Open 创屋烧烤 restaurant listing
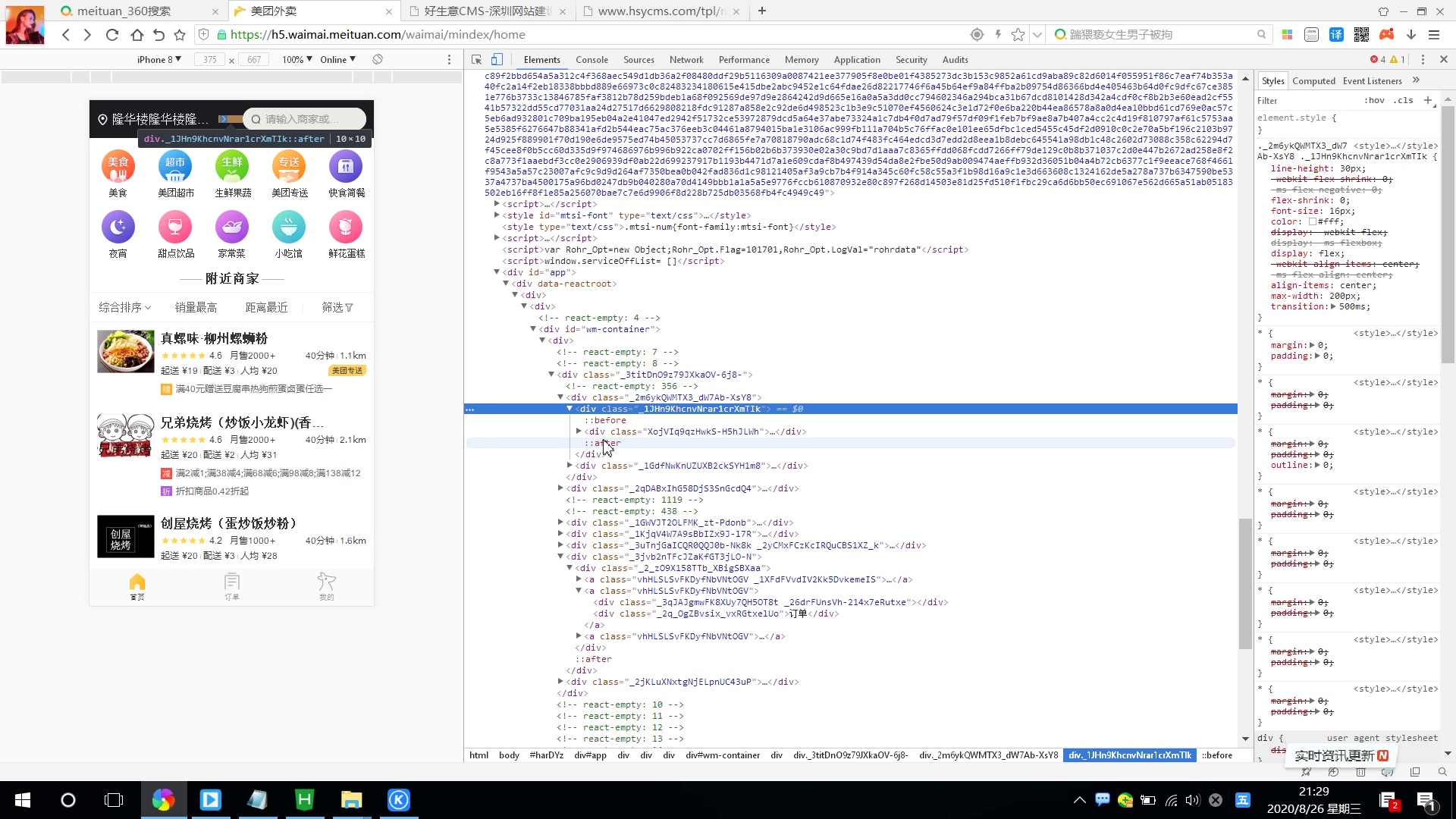1456x819 pixels. tap(231, 538)
